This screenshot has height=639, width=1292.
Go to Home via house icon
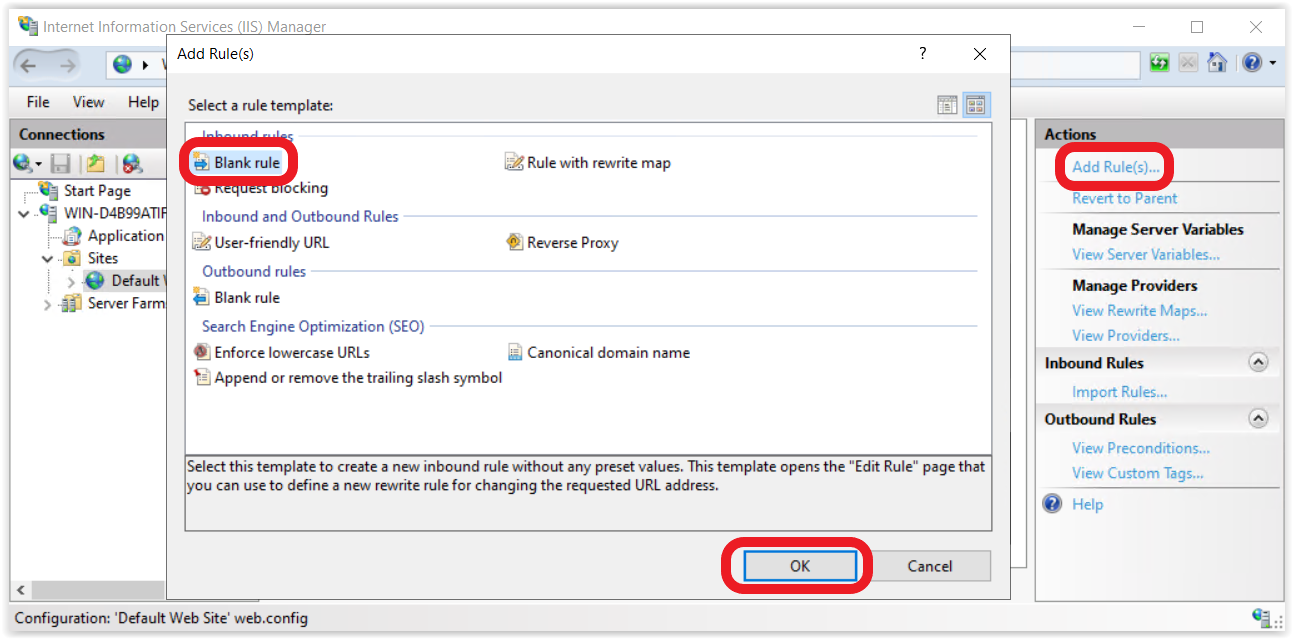pyautogui.click(x=1216, y=63)
